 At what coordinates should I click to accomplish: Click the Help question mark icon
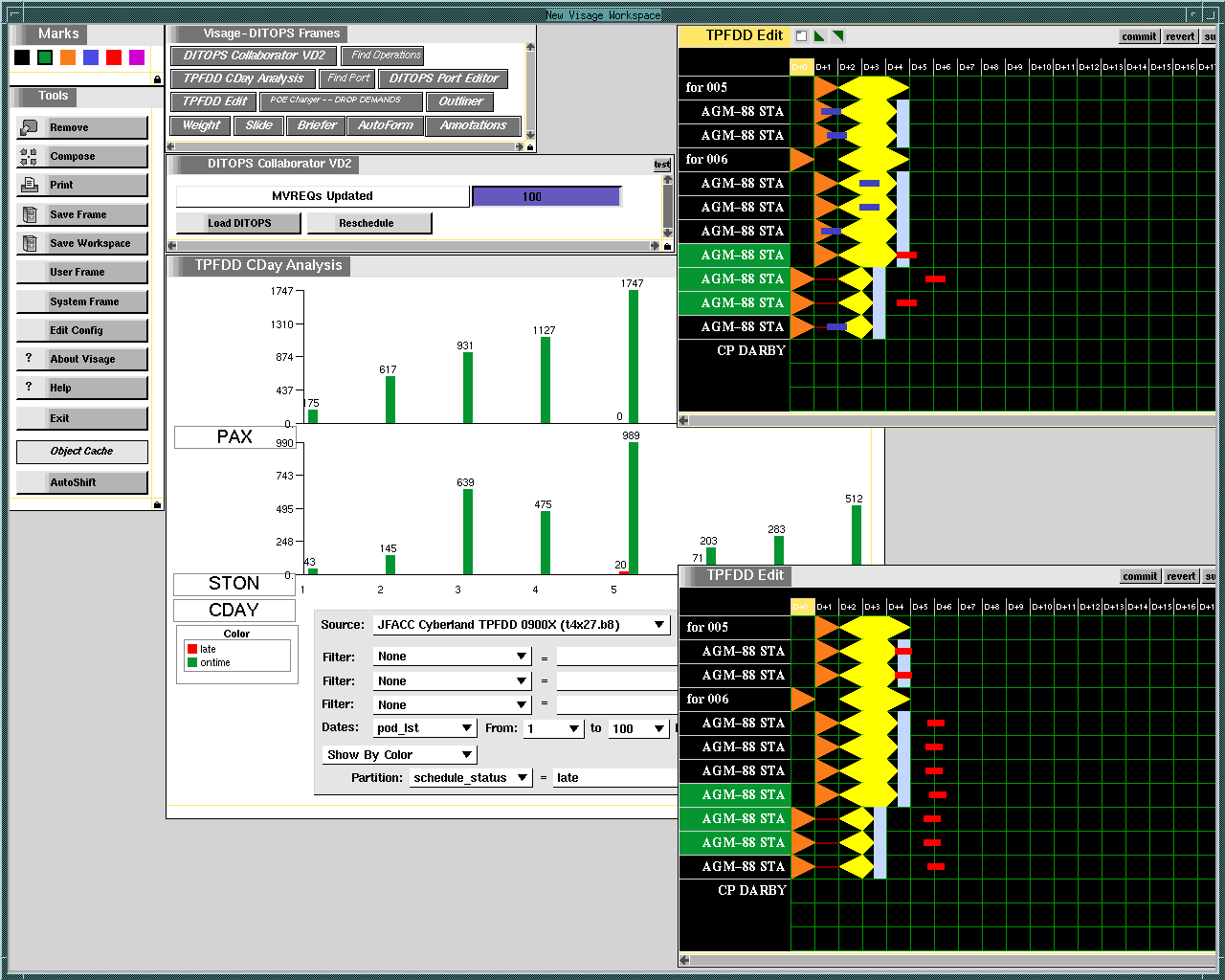point(29,387)
